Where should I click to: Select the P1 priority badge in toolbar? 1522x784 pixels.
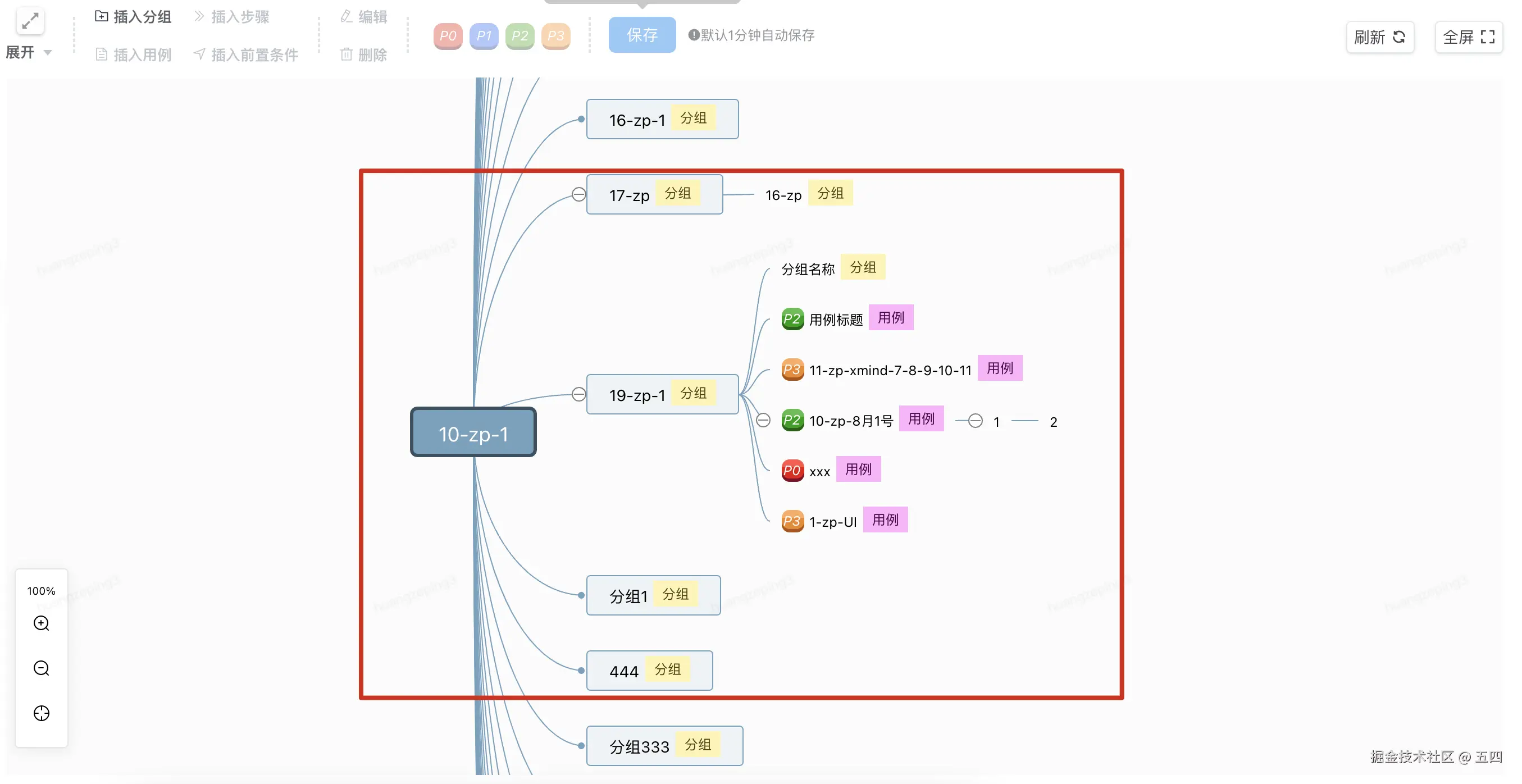tap(484, 35)
